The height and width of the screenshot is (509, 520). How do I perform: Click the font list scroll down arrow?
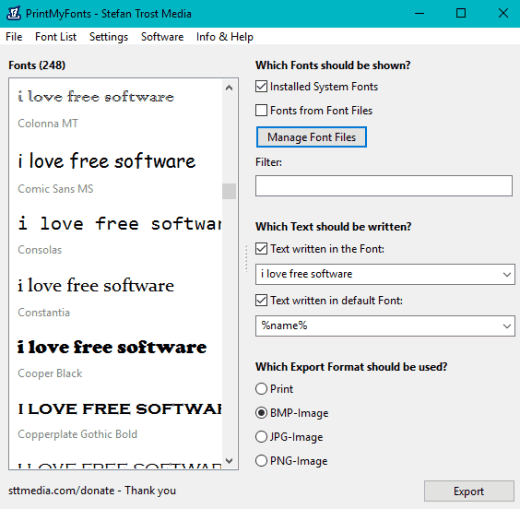click(x=229, y=461)
